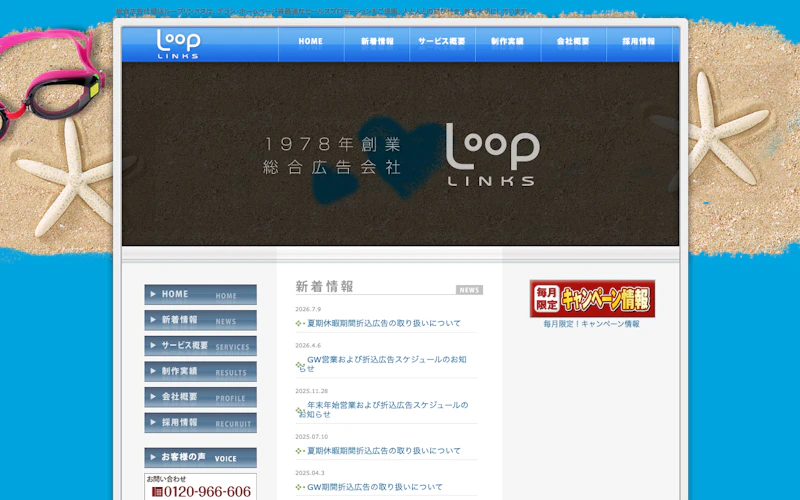The height and width of the screenshot is (500, 800).
Task: Click the 毎月限定 キャンペーン情報 red banner
Action: (592, 298)
